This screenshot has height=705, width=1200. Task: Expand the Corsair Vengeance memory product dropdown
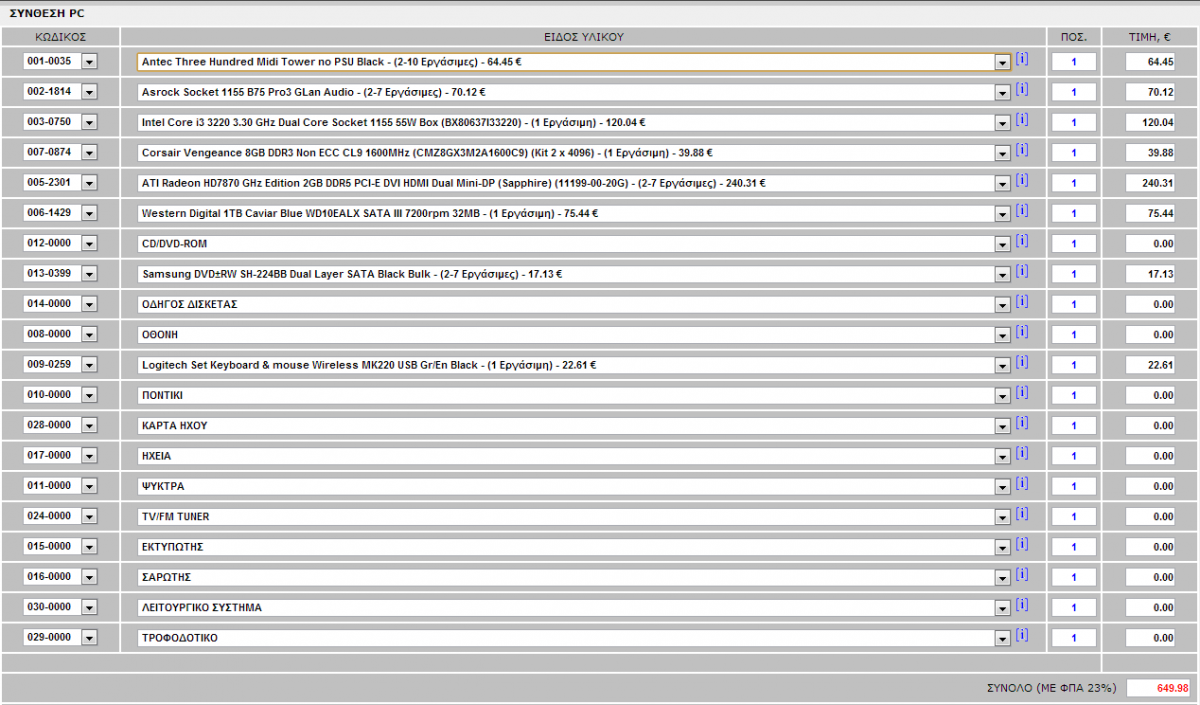tap(1002, 153)
